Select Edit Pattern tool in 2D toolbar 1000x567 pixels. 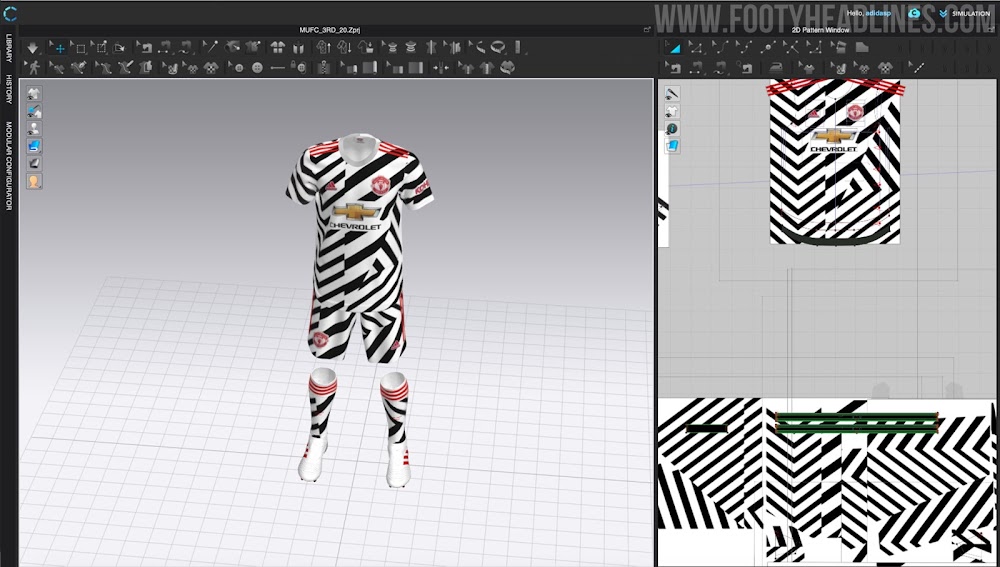click(x=697, y=48)
